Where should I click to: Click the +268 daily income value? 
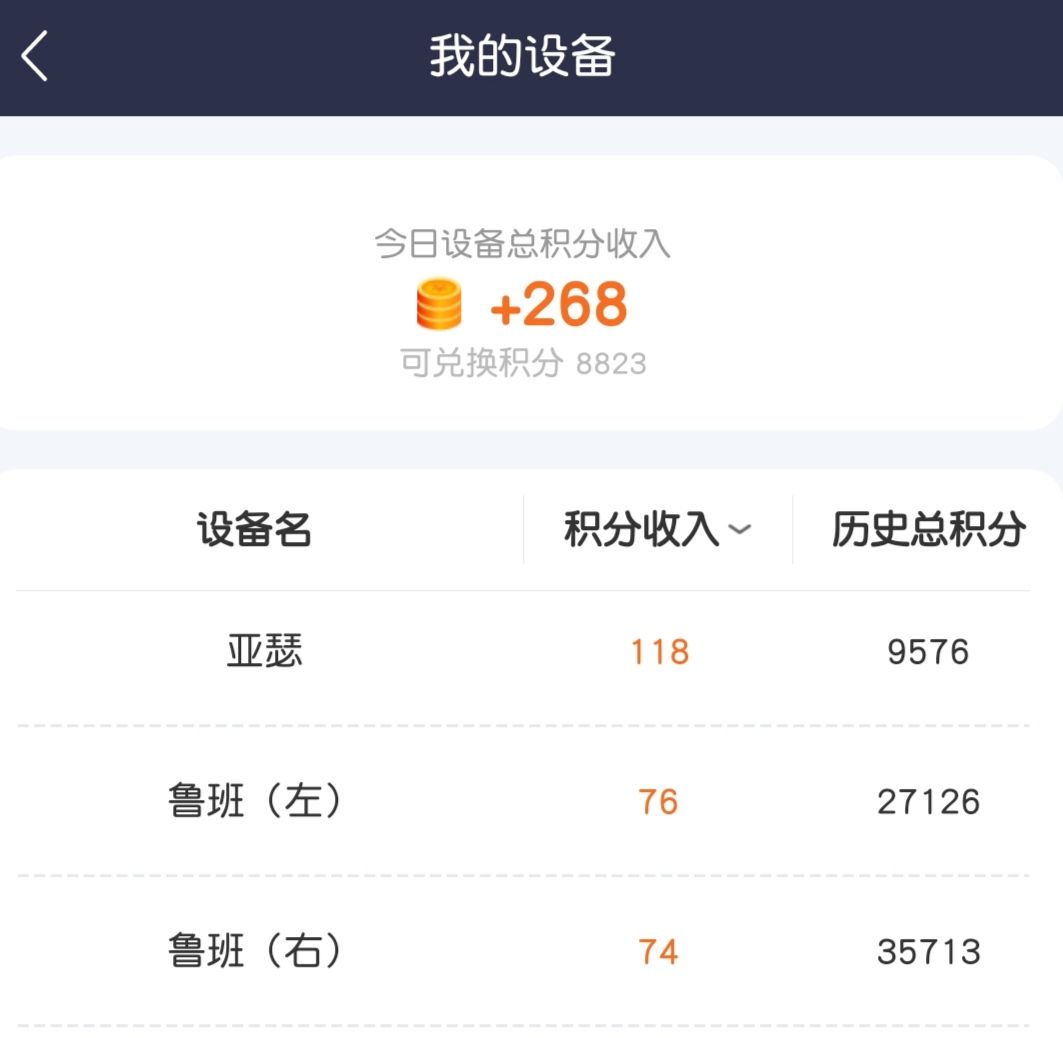pos(559,304)
